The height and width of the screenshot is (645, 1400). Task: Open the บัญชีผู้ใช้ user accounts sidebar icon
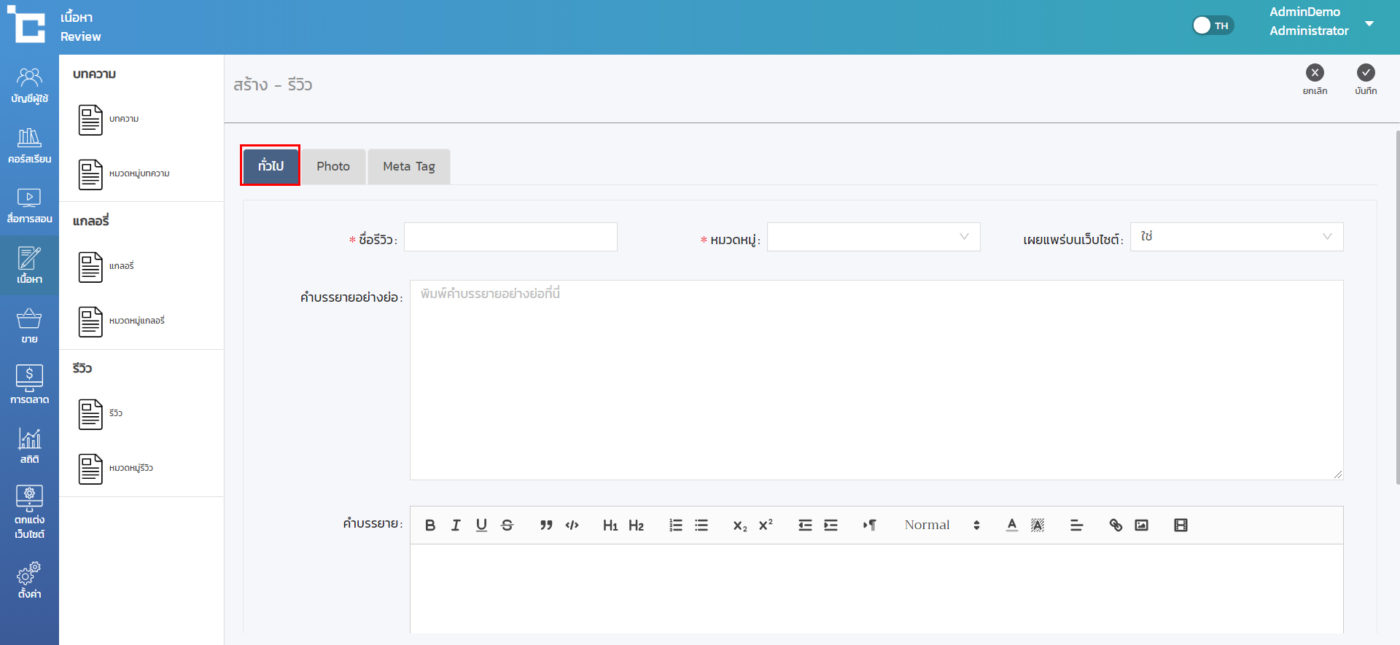29,85
